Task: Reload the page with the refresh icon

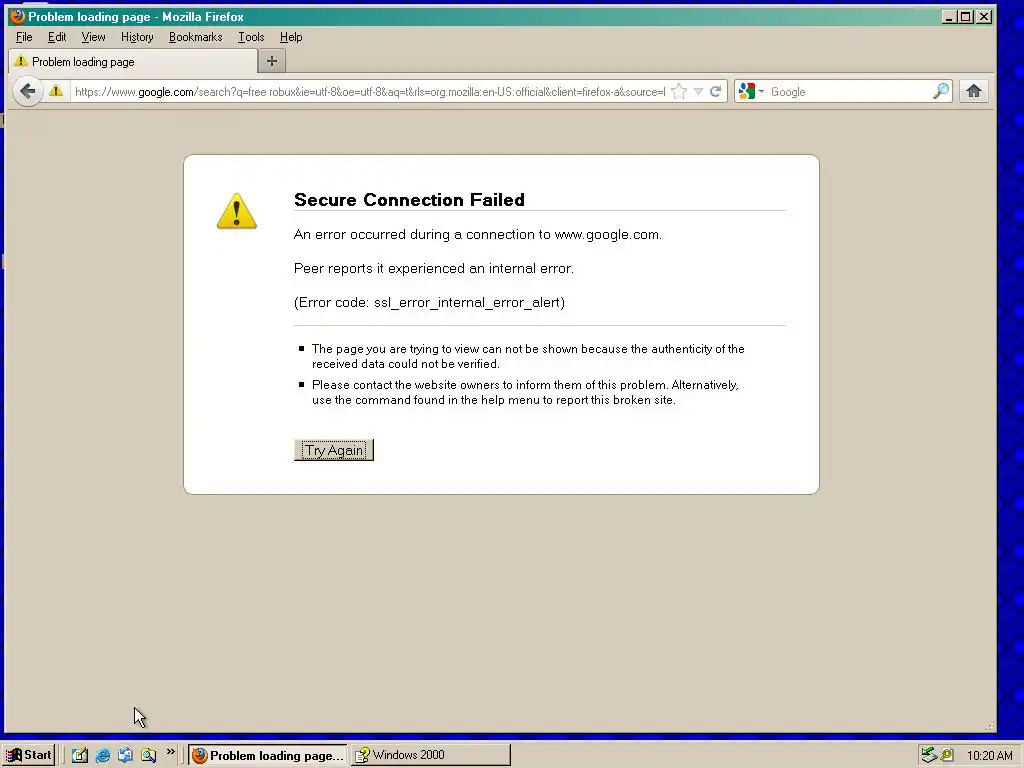Action: tap(716, 91)
